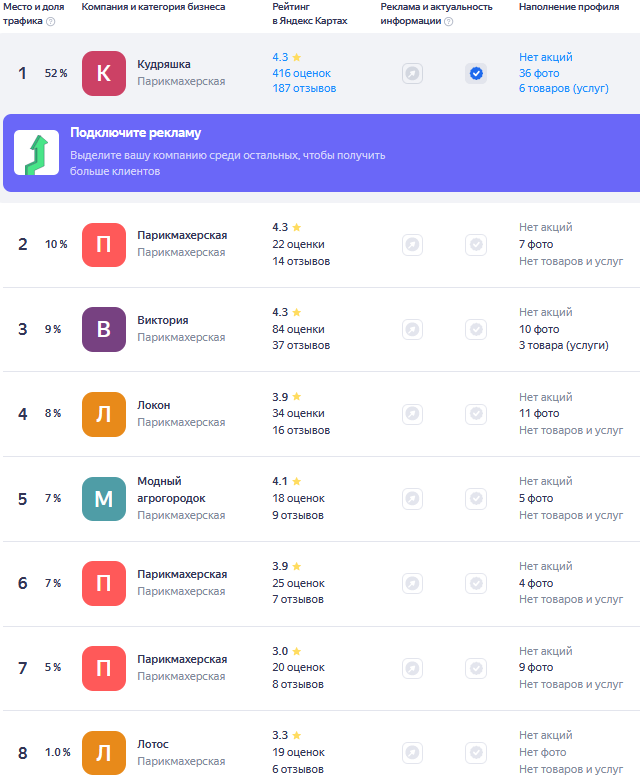This screenshot has height=784, width=640.
Task: Click verification checkmark in row with 4 фото
Action: click(x=476, y=584)
